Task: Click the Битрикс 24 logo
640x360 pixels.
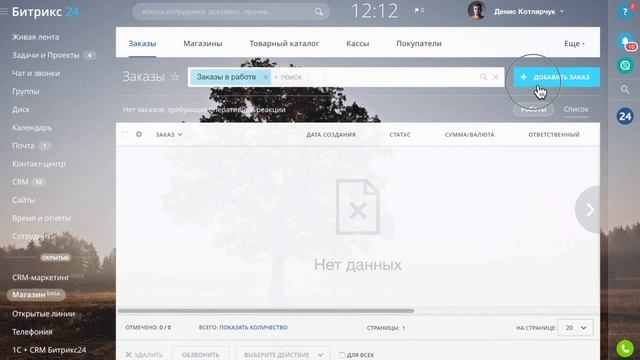Action: [45, 12]
